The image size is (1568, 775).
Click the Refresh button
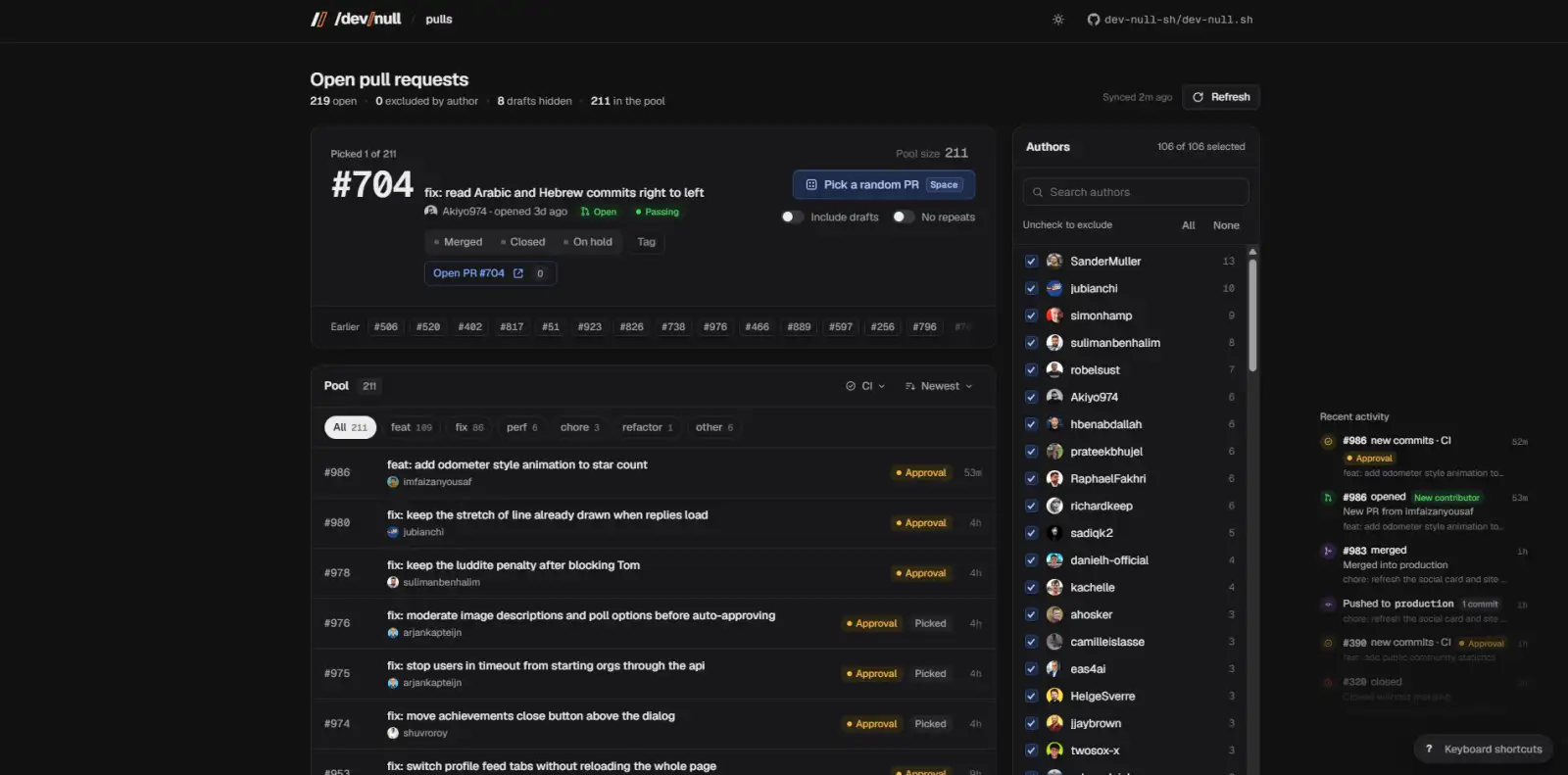click(1221, 97)
